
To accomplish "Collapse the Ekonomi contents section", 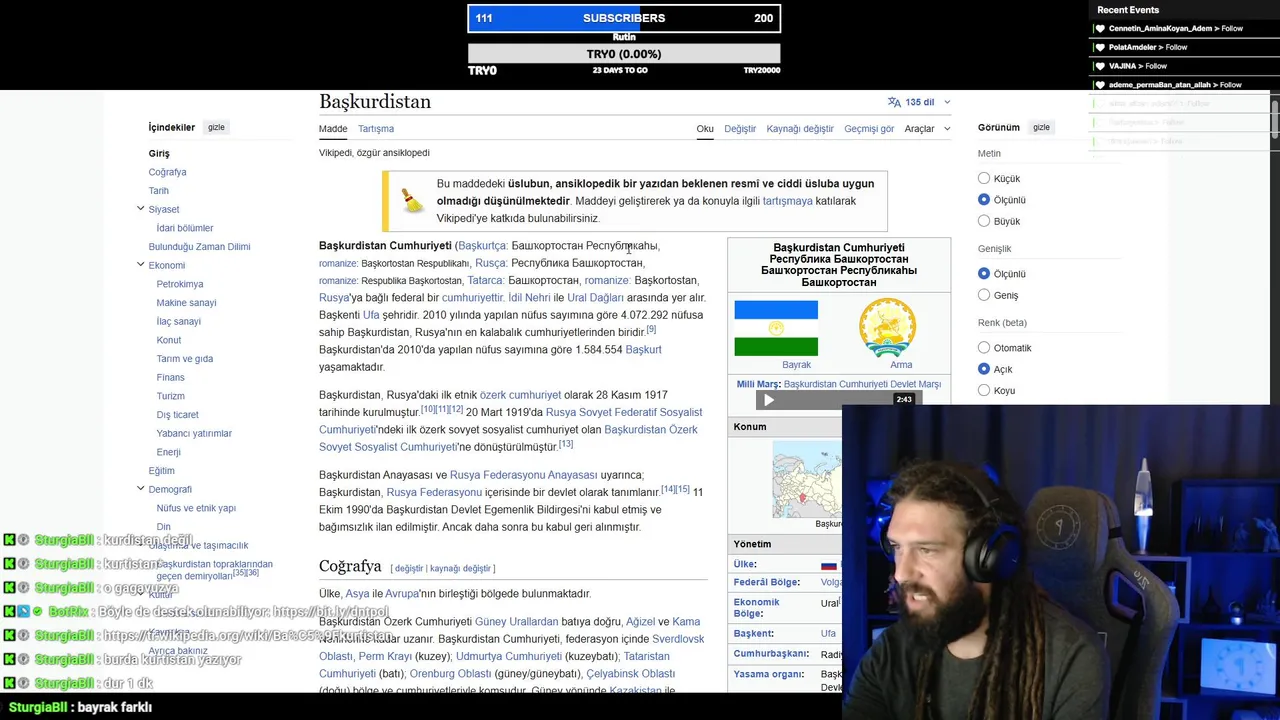I will [x=141, y=265].
